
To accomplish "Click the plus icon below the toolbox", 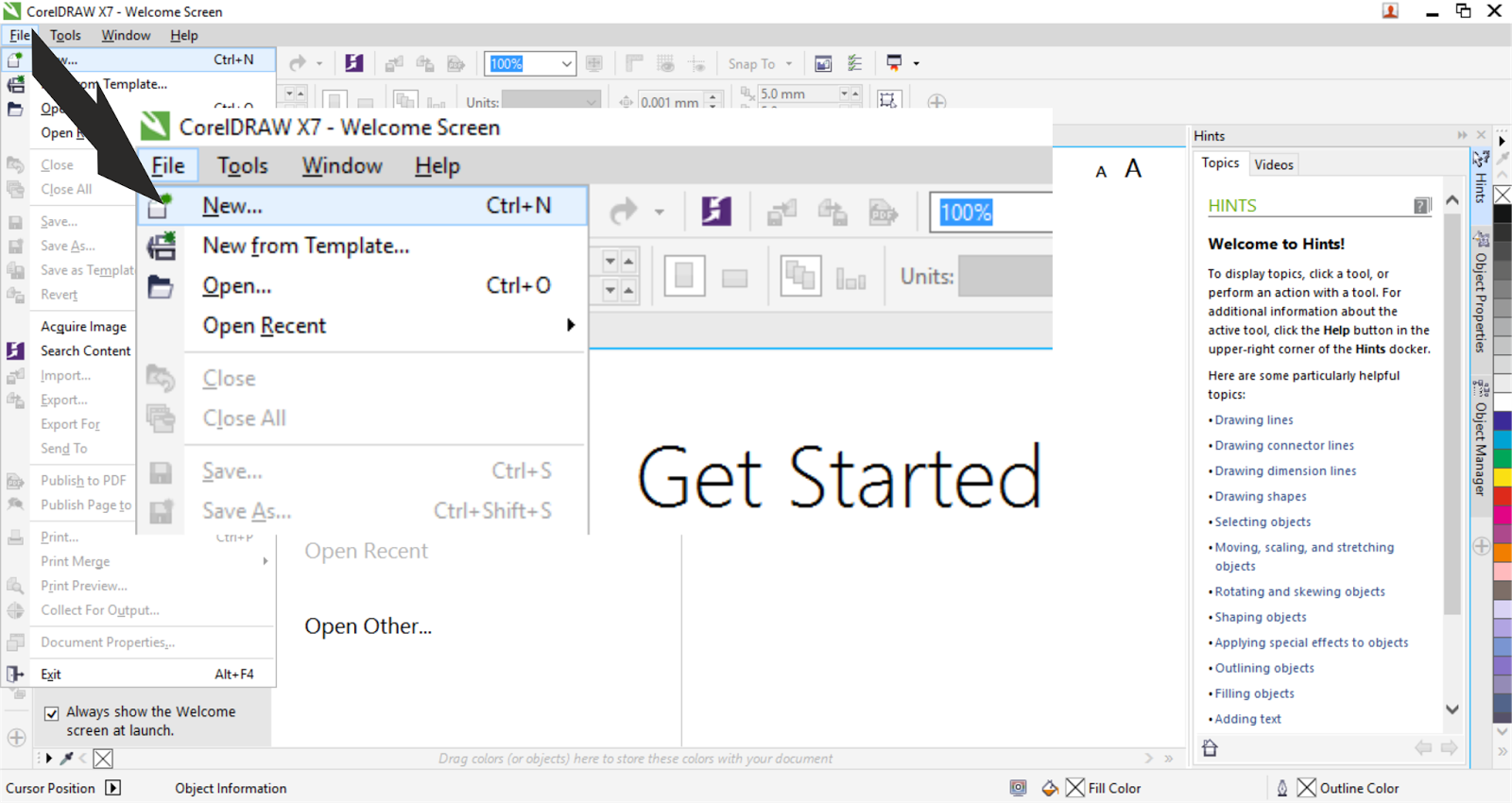I will click(16, 737).
